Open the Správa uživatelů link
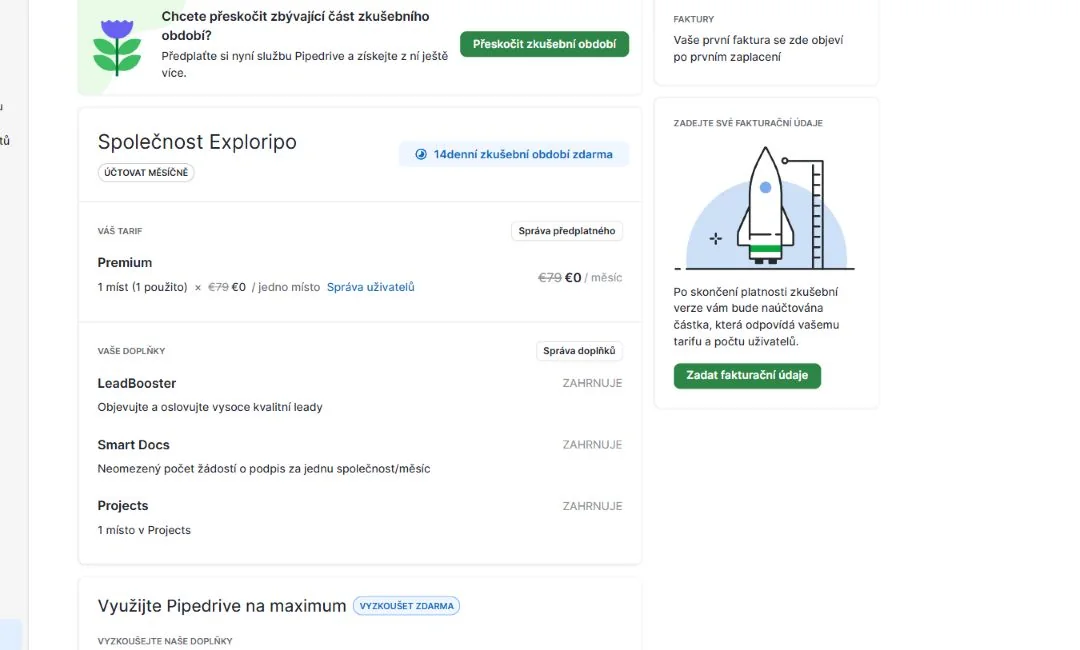Screen dimensions: 1080x650 371,287
